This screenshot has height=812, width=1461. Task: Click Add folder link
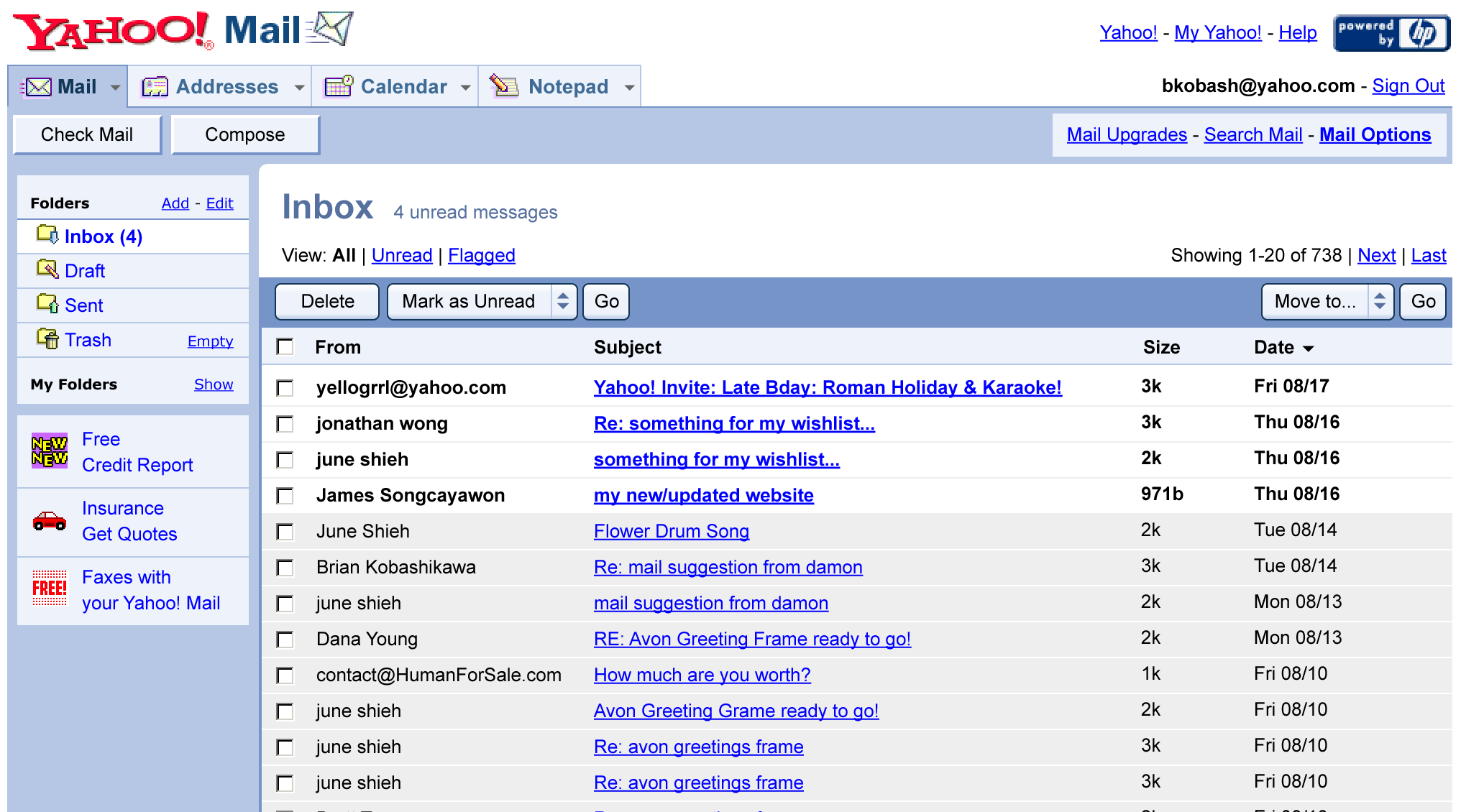pos(175,203)
